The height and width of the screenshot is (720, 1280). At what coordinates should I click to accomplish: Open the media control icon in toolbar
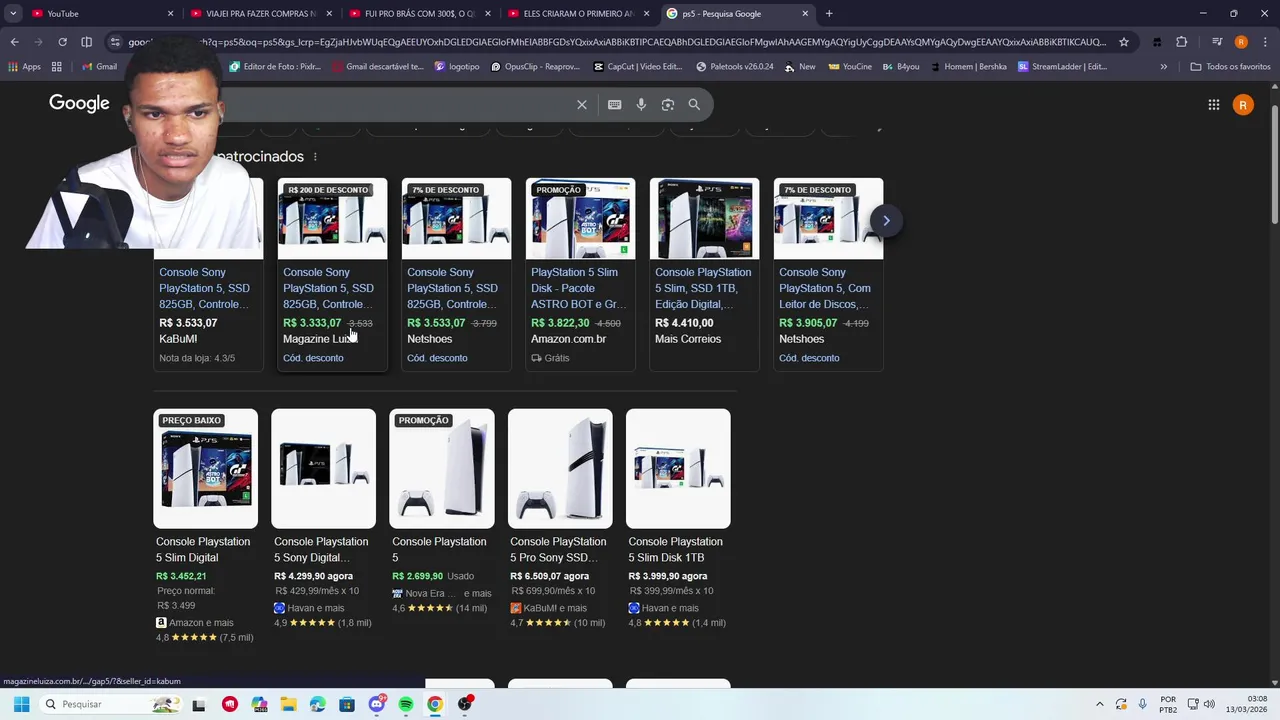(x=1216, y=42)
